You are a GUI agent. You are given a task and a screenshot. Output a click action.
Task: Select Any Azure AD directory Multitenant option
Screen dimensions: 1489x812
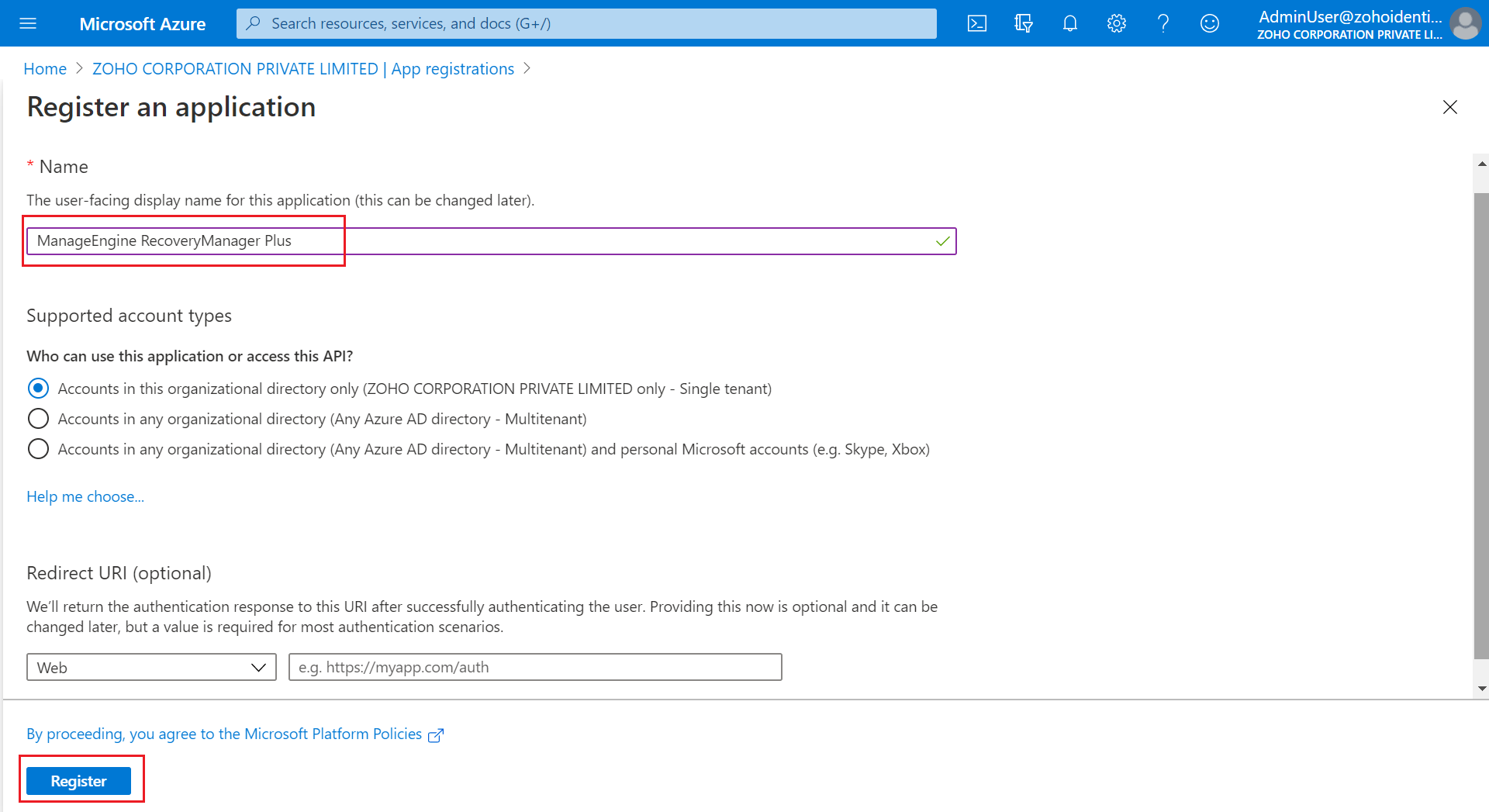click(x=38, y=419)
